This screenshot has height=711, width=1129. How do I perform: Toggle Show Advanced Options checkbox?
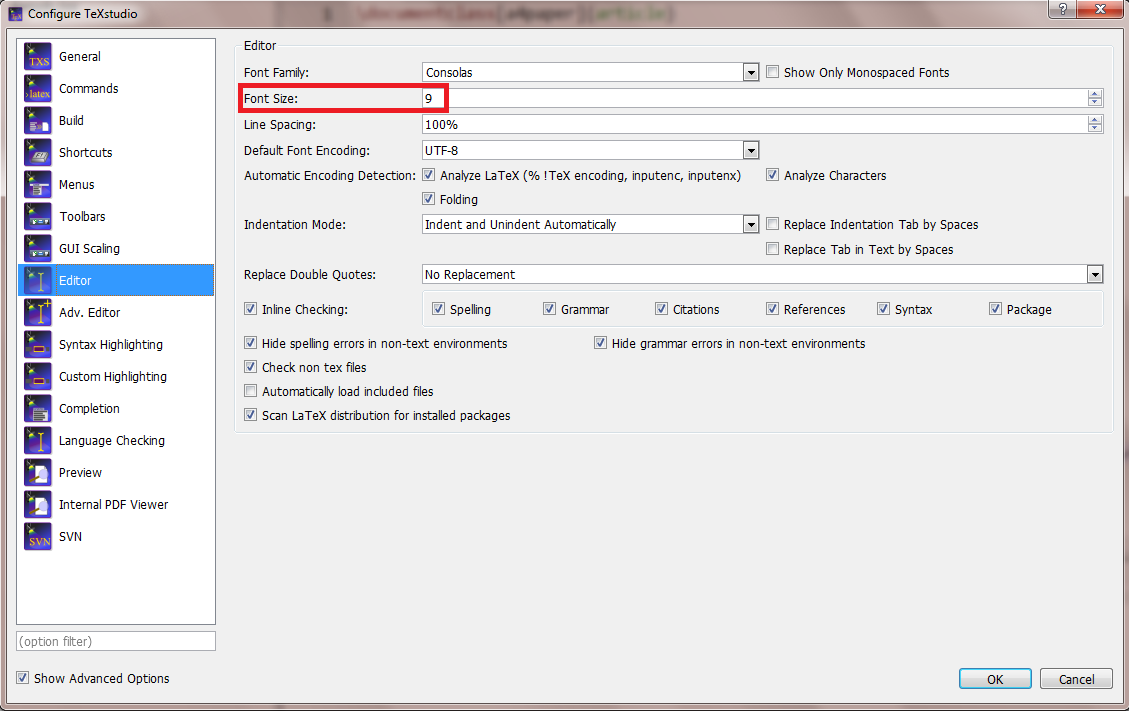(x=23, y=678)
